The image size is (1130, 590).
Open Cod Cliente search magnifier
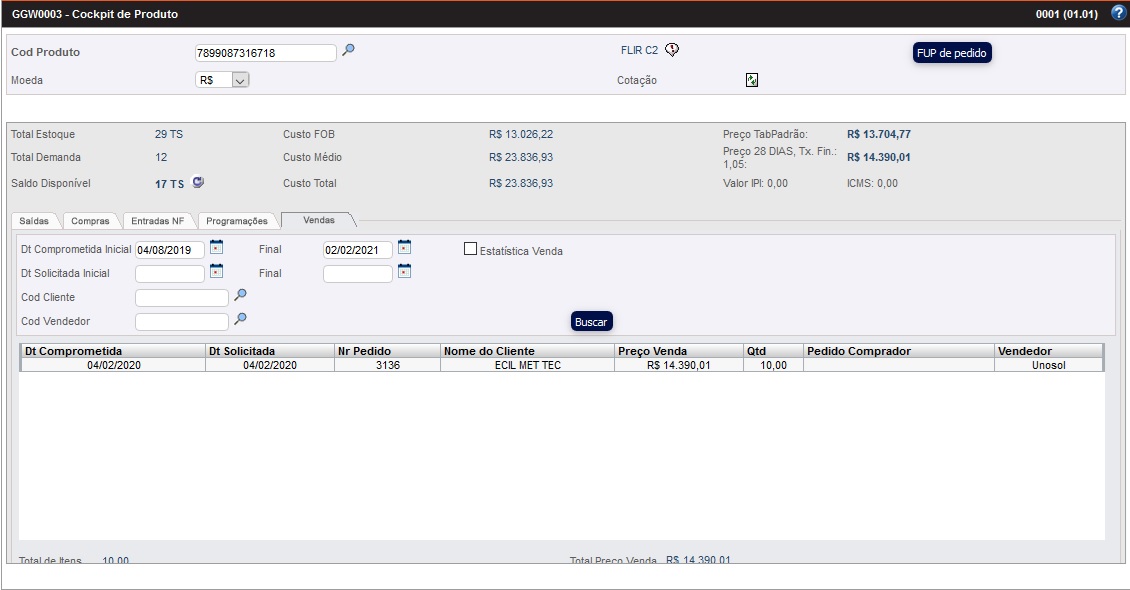pyautogui.click(x=240, y=295)
